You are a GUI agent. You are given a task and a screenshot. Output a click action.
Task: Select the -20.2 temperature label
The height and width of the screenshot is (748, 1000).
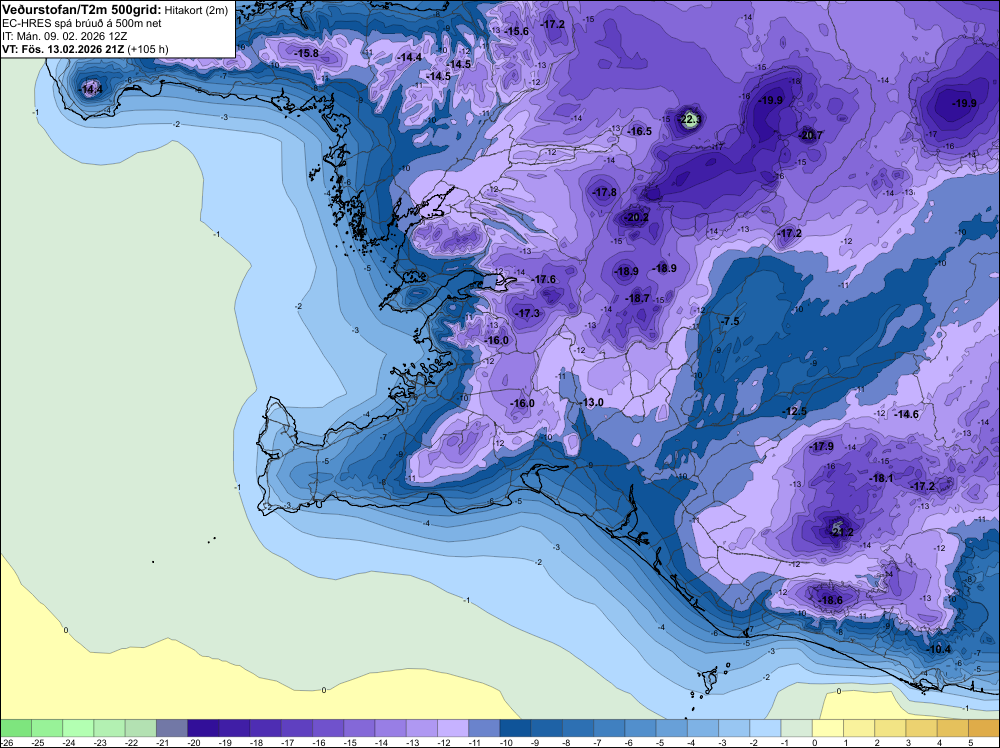point(636,217)
